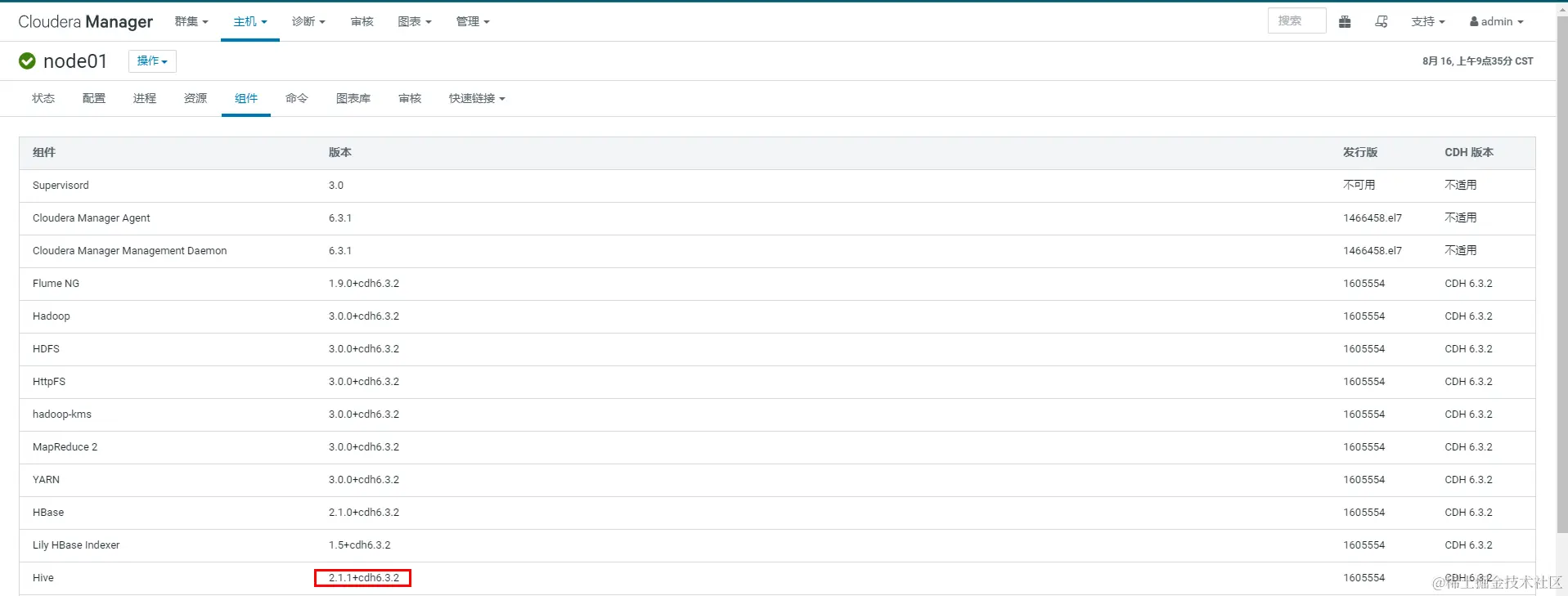Click HBase version 2.1.0+cdh6.3.2
Image resolution: width=1568 pixels, height=596 pixels.
pos(364,513)
